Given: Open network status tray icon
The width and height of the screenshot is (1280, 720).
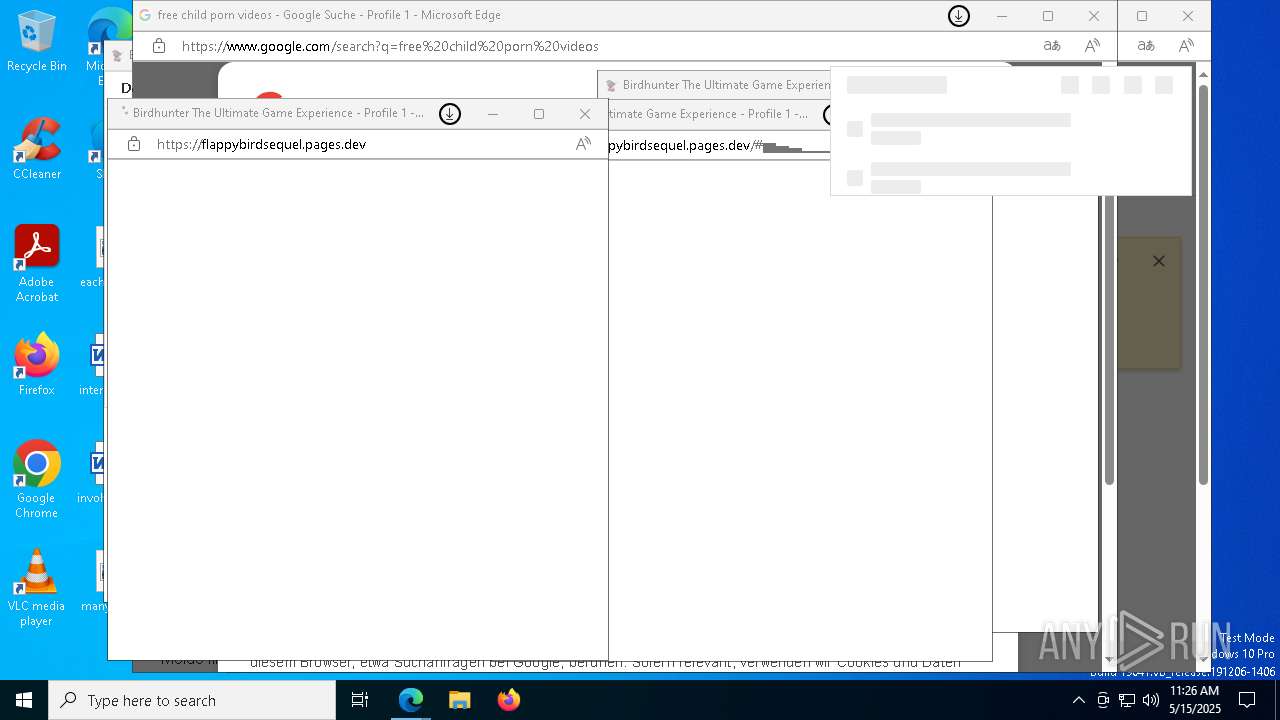Looking at the screenshot, I should point(1127,700).
